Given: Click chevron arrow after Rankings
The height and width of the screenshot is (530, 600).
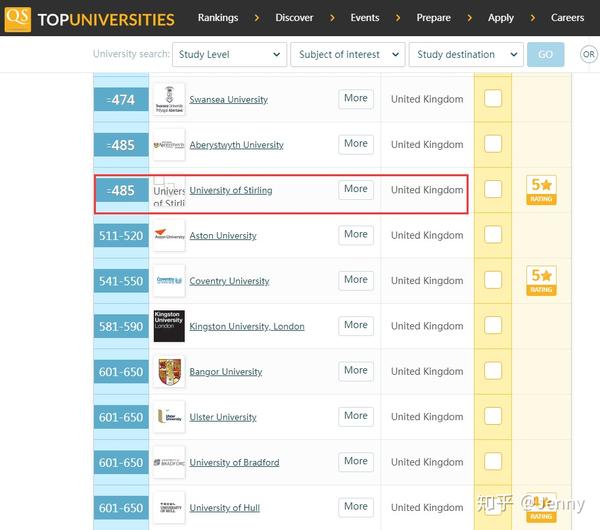Looking at the screenshot, I should tap(257, 18).
